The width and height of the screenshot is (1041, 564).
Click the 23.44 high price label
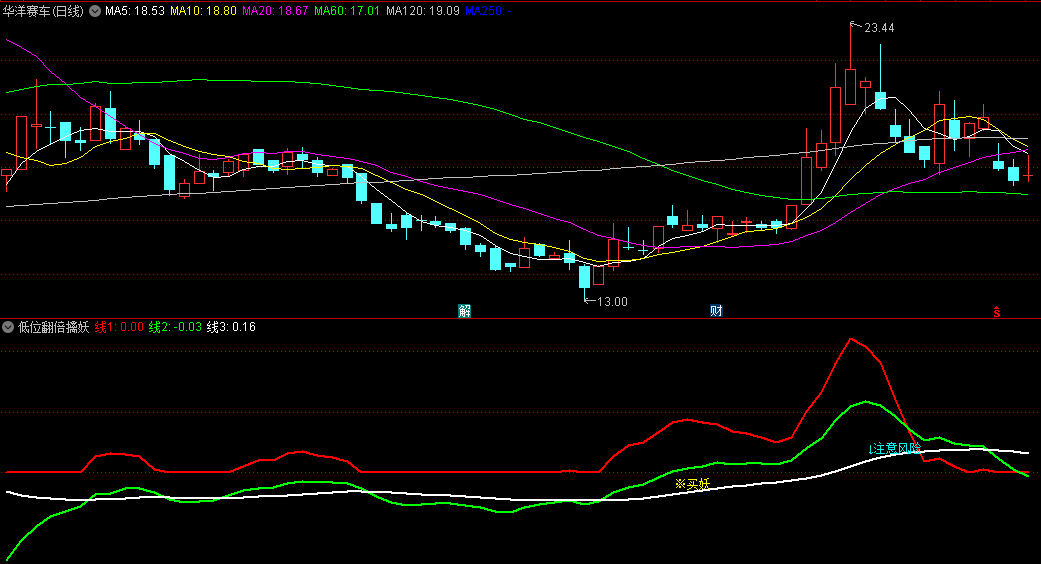[879, 28]
